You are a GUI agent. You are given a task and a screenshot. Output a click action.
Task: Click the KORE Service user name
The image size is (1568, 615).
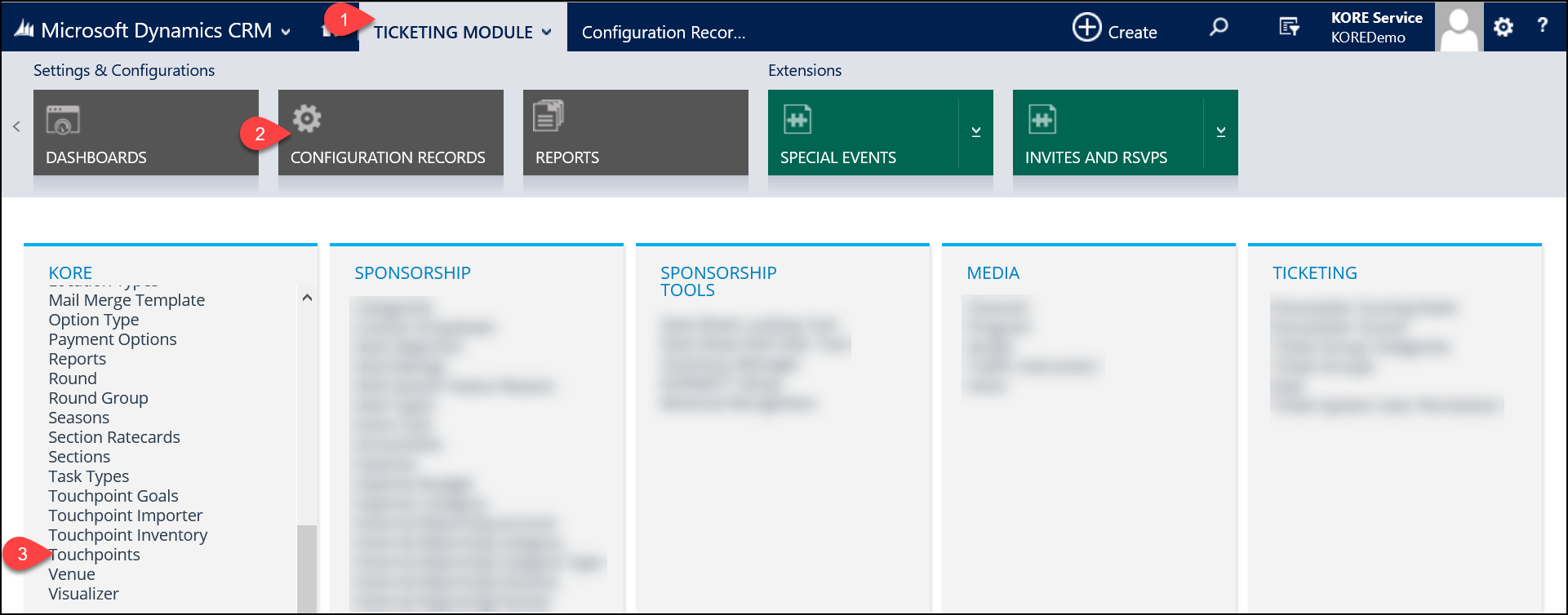(x=1376, y=17)
